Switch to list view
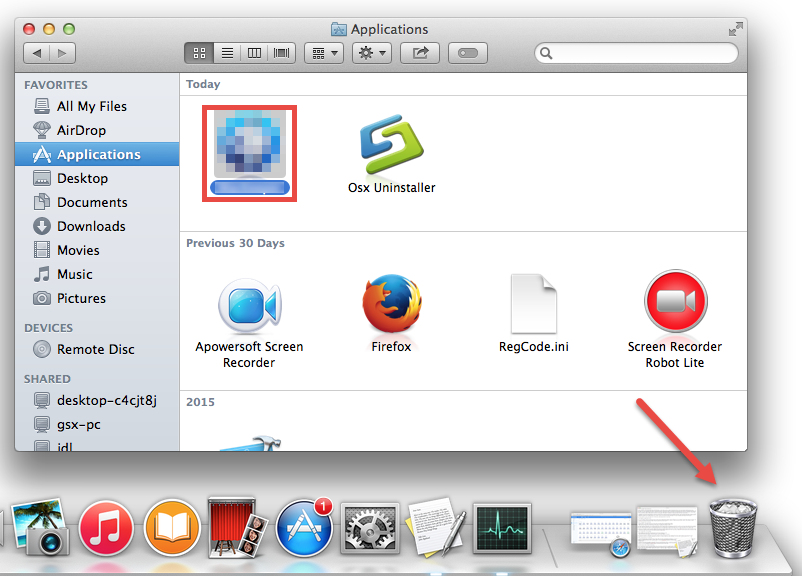The height and width of the screenshot is (576, 802). click(227, 52)
